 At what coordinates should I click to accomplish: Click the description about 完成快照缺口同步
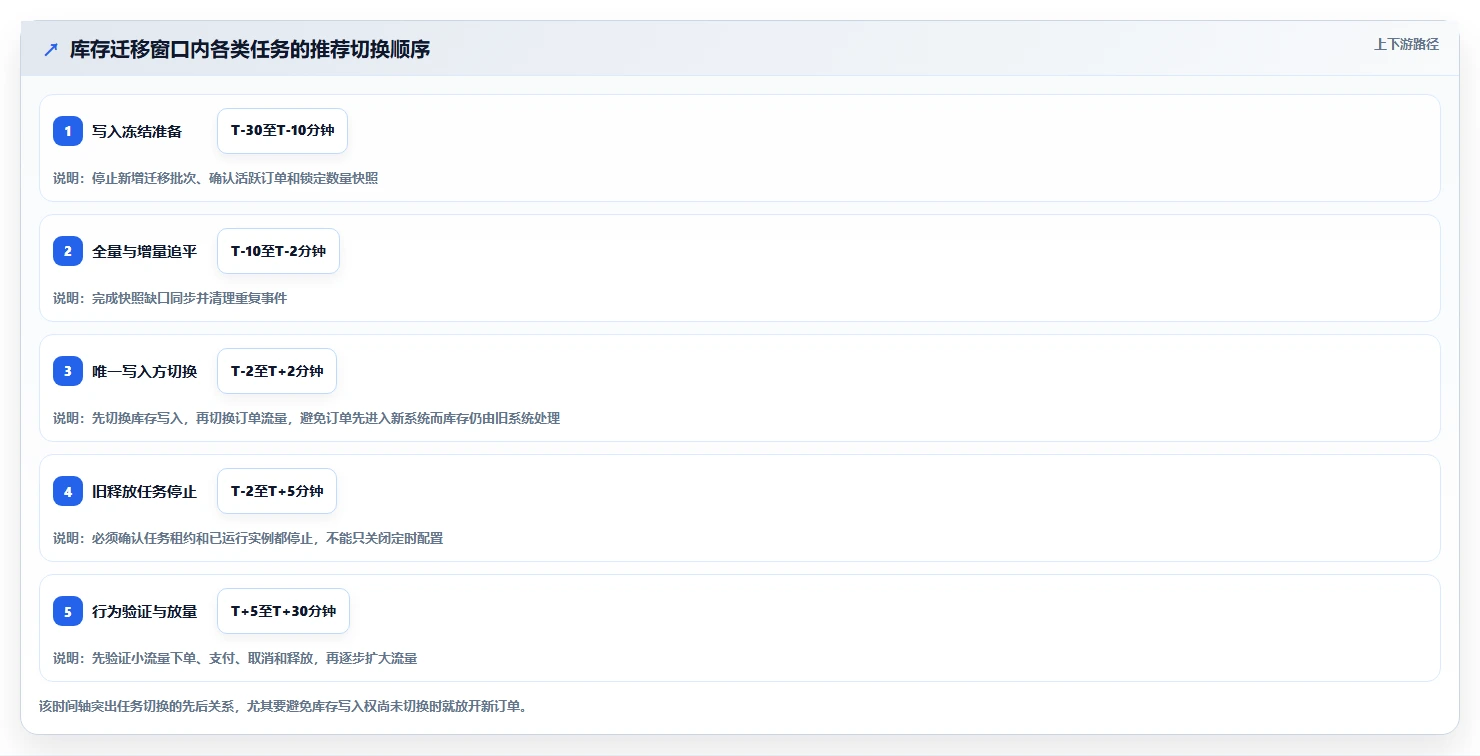[x=170, y=298]
